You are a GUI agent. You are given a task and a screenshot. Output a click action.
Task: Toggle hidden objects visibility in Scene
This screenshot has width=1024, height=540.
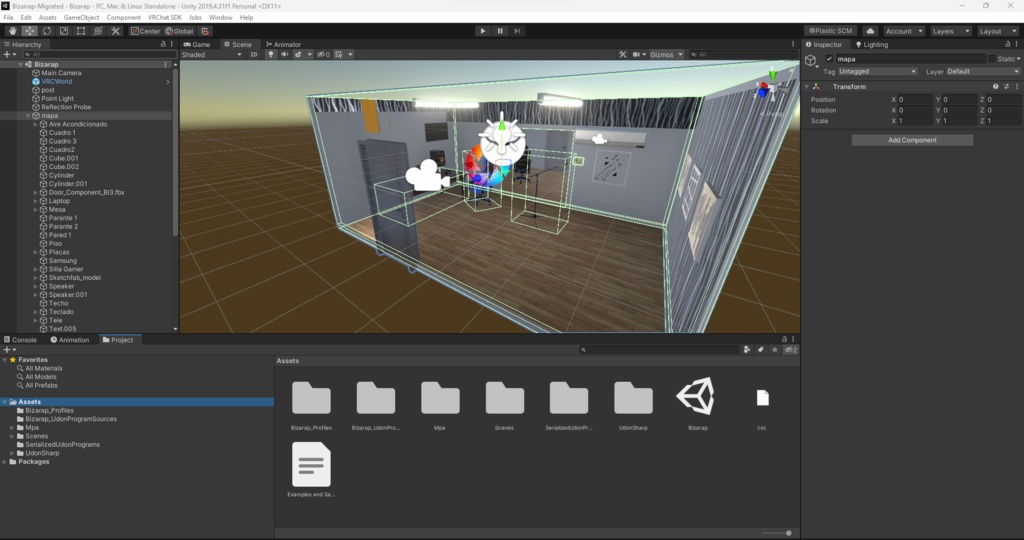[x=323, y=54]
